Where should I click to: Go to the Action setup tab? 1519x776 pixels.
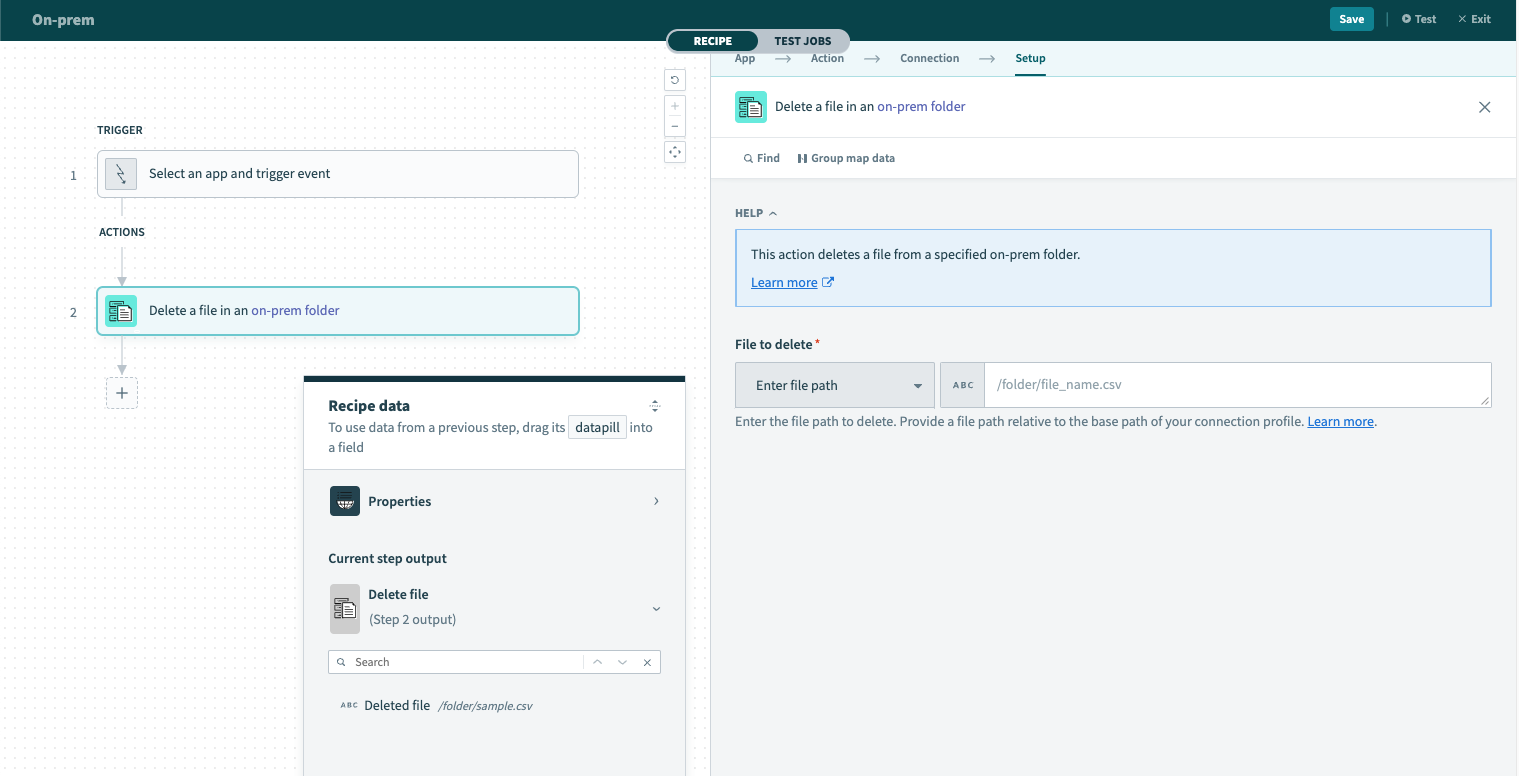pos(827,58)
